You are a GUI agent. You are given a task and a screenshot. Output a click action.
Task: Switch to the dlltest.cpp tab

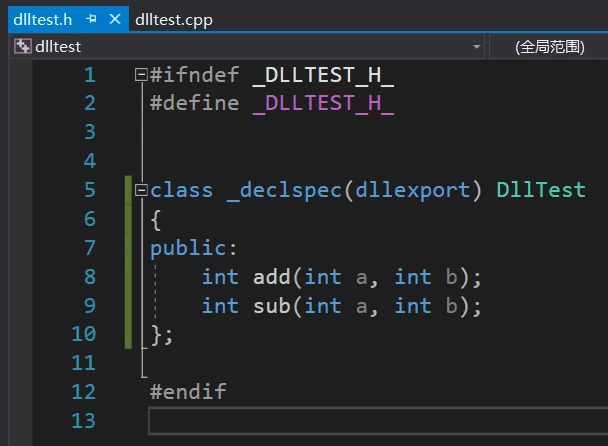pyautogui.click(x=173, y=19)
